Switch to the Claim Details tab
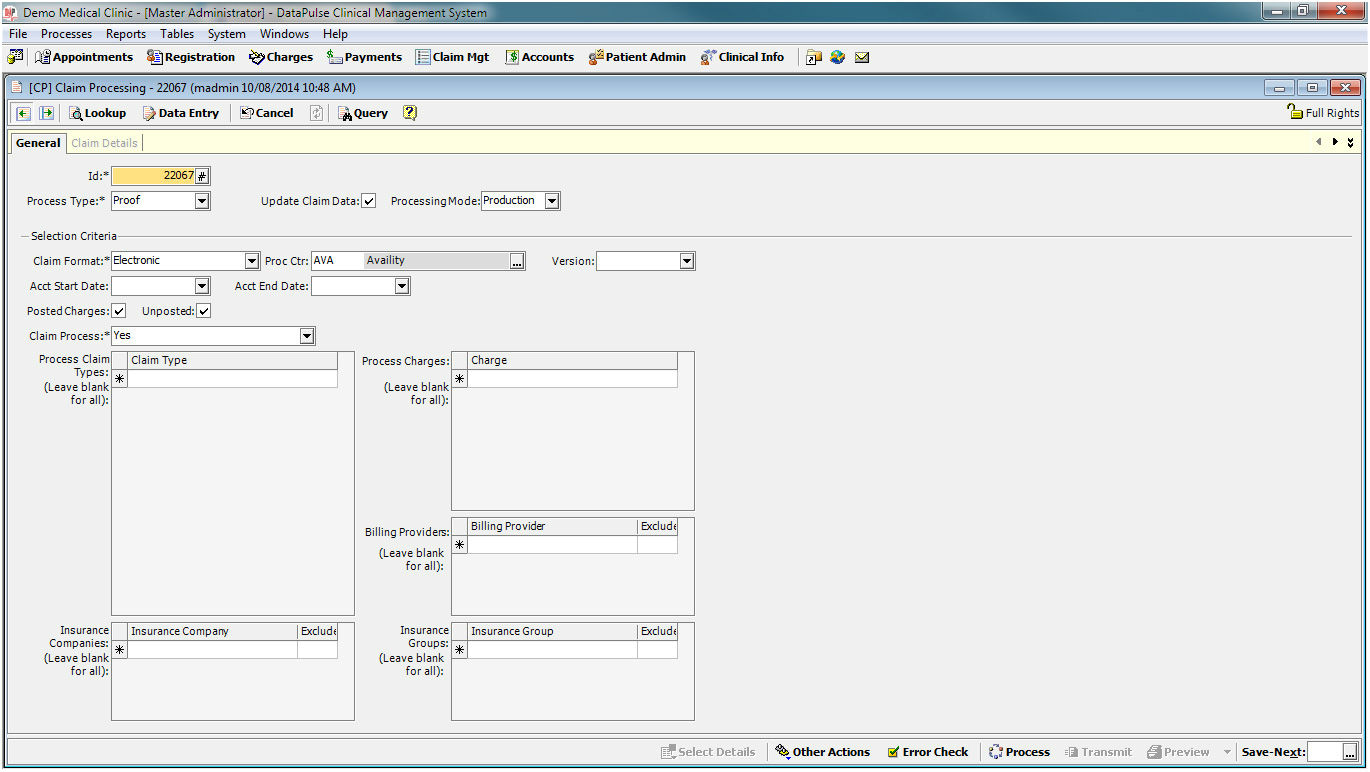The height and width of the screenshot is (772, 1370). pyautogui.click(x=104, y=143)
